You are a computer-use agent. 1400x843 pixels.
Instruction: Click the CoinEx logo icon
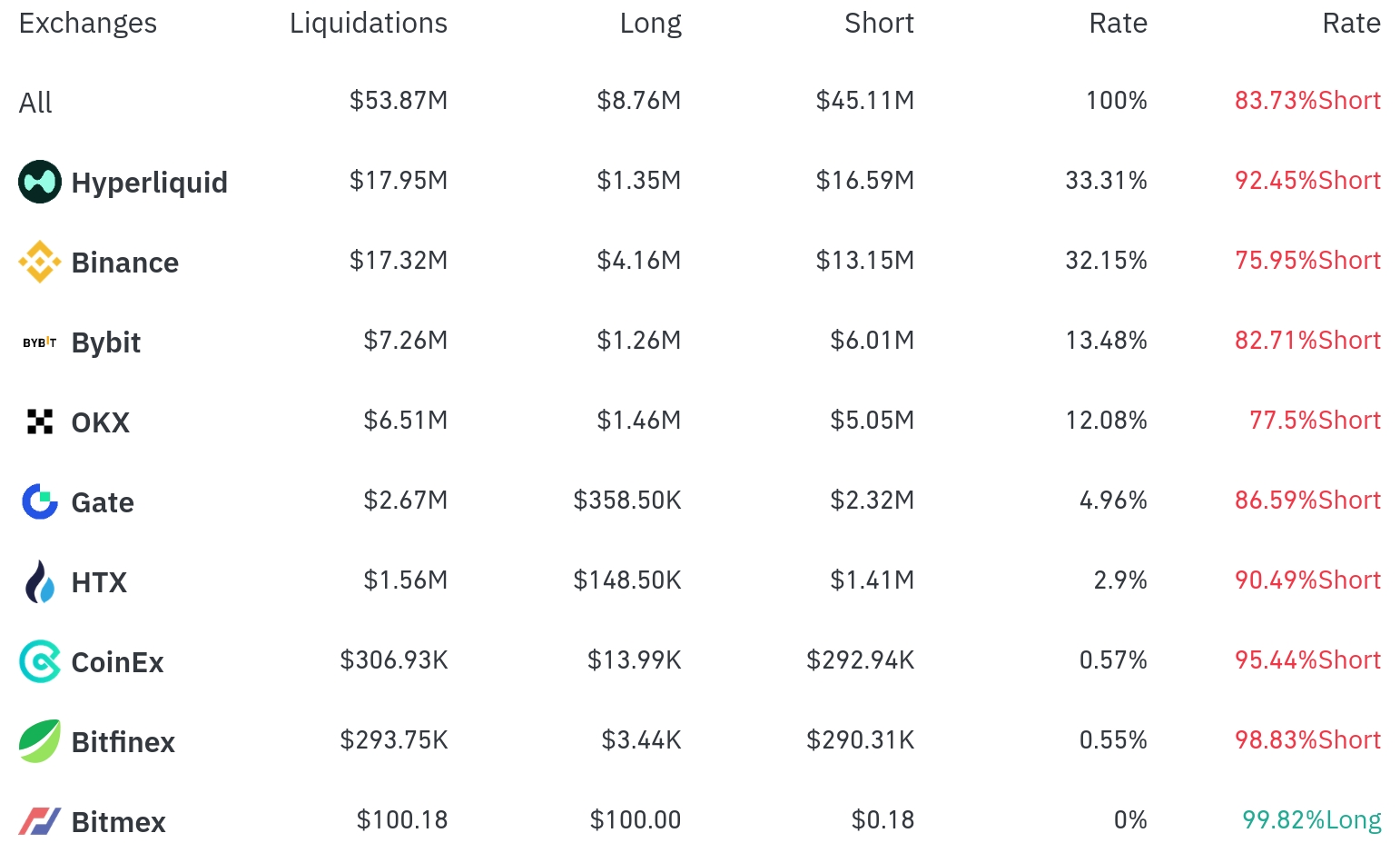click(40, 661)
